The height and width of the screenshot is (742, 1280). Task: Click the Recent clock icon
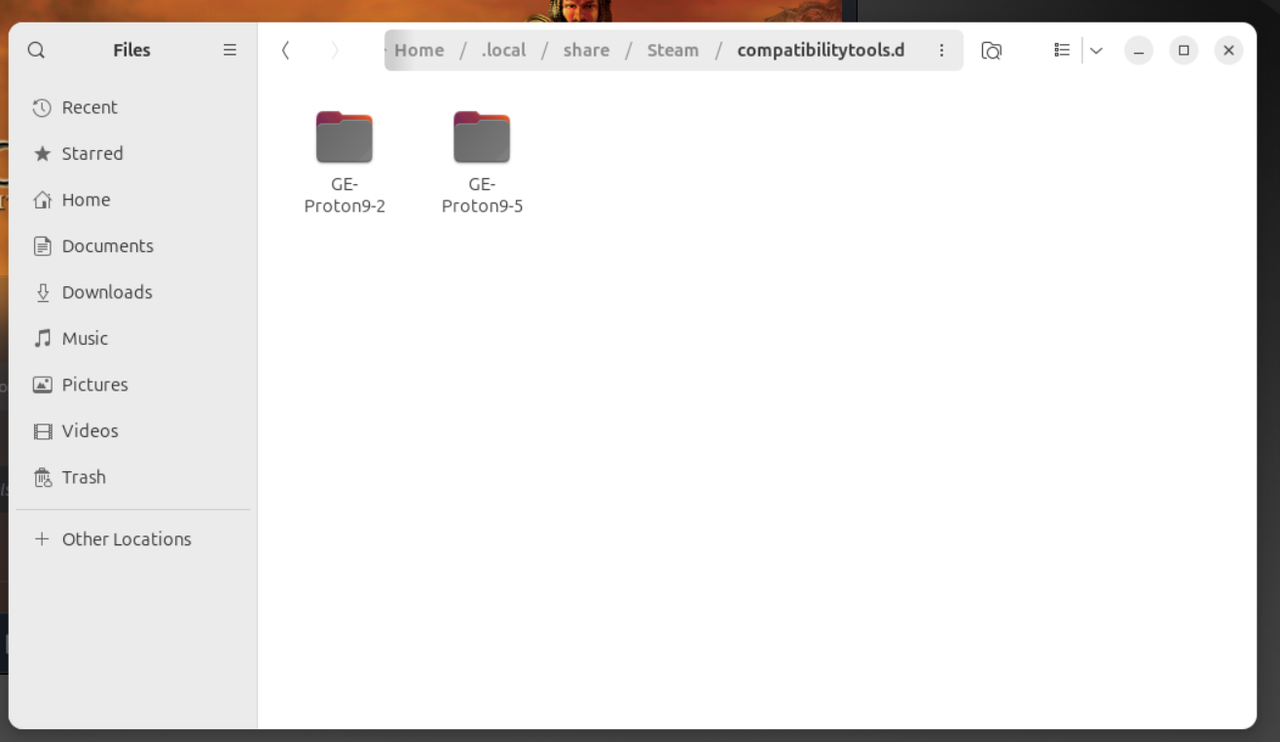pos(42,107)
